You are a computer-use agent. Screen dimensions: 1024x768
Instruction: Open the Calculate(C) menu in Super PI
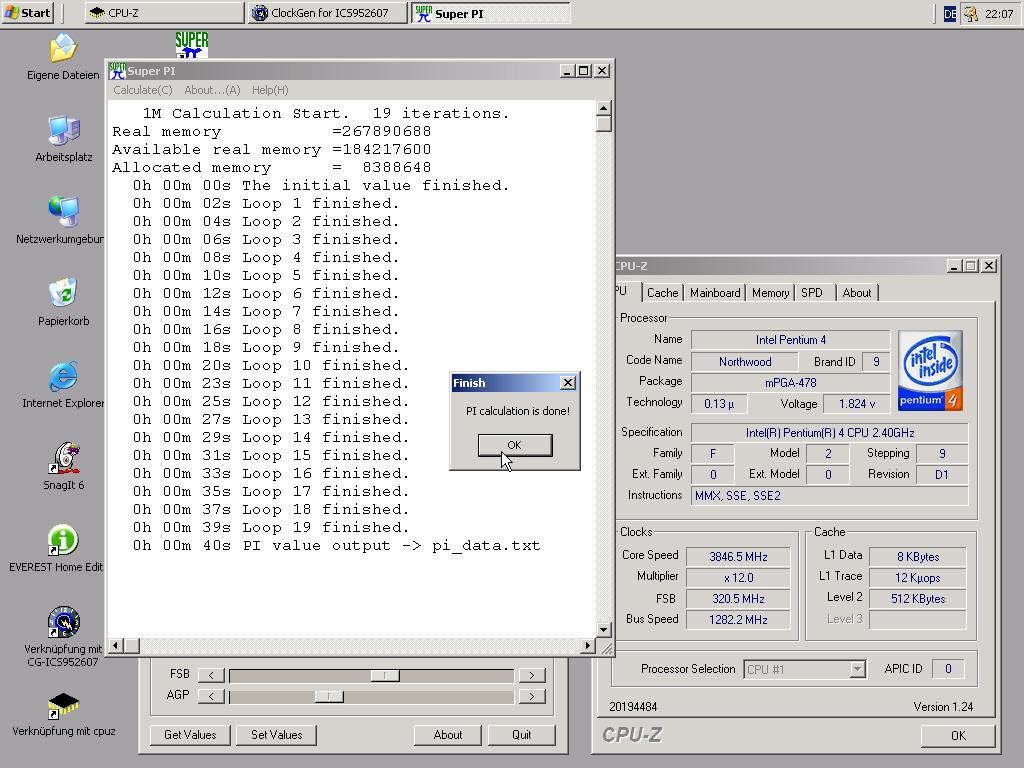(x=143, y=90)
